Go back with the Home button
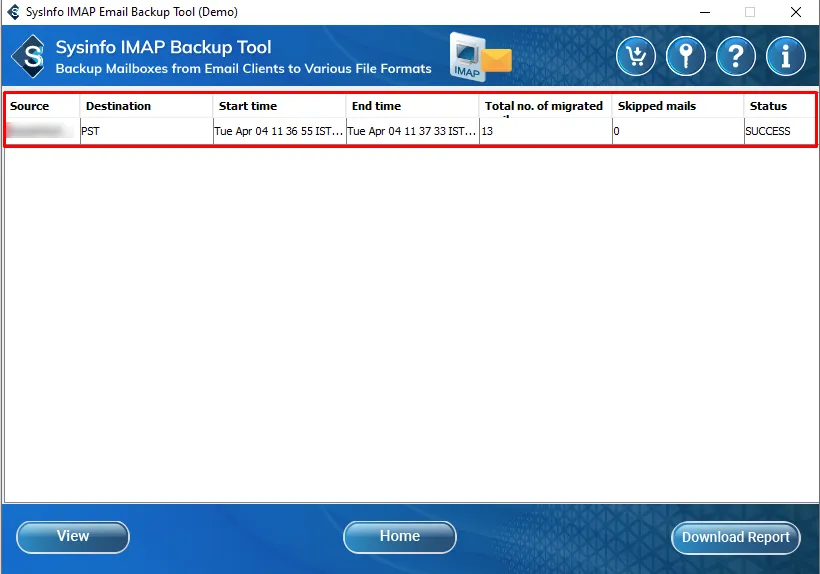This screenshot has height=574, width=820. point(400,537)
